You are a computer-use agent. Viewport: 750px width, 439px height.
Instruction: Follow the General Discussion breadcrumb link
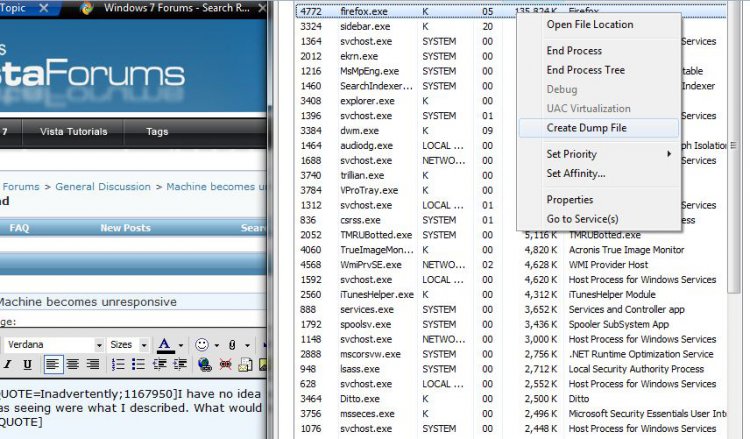click(103, 187)
